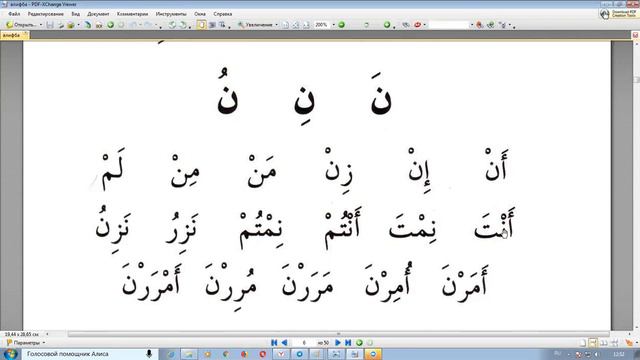Image resolution: width=640 pixels, height=360 pixels.
Task: Click the empty search text field
Action: tap(449, 25)
